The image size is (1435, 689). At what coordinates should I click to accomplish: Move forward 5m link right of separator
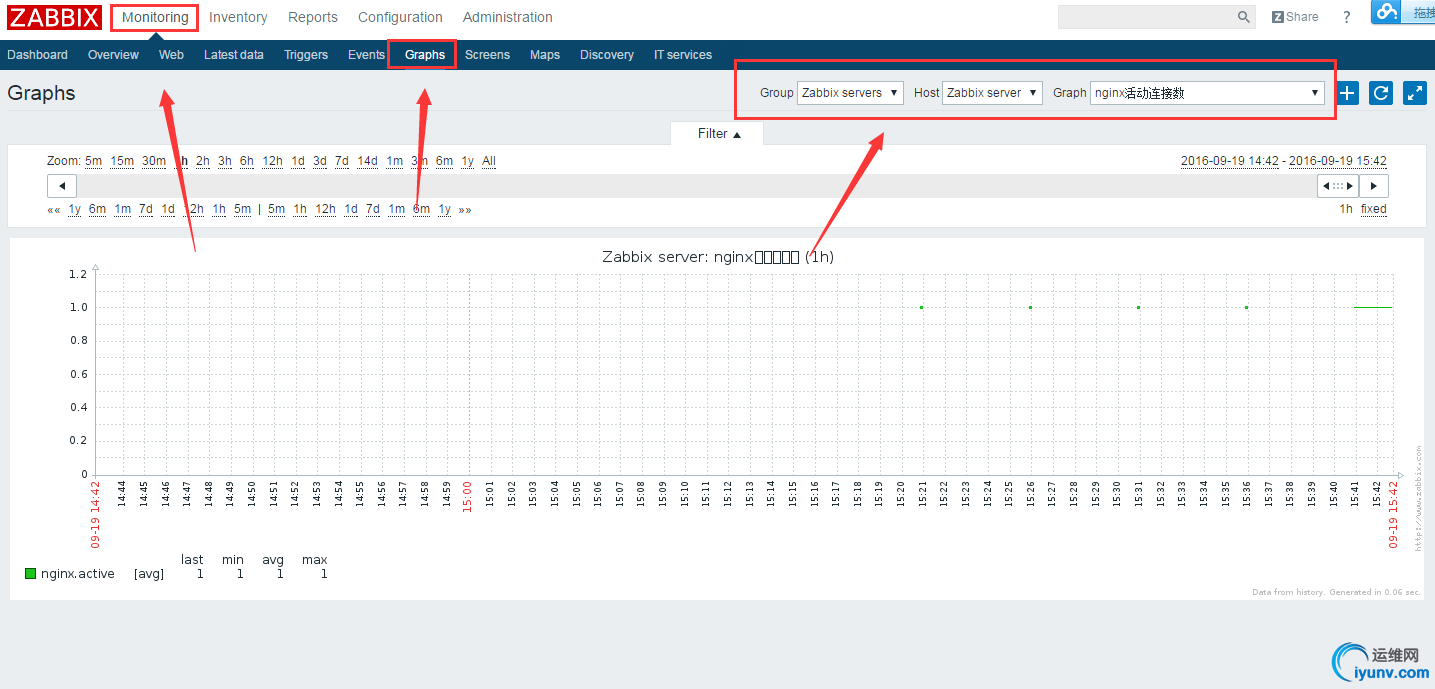pos(276,210)
